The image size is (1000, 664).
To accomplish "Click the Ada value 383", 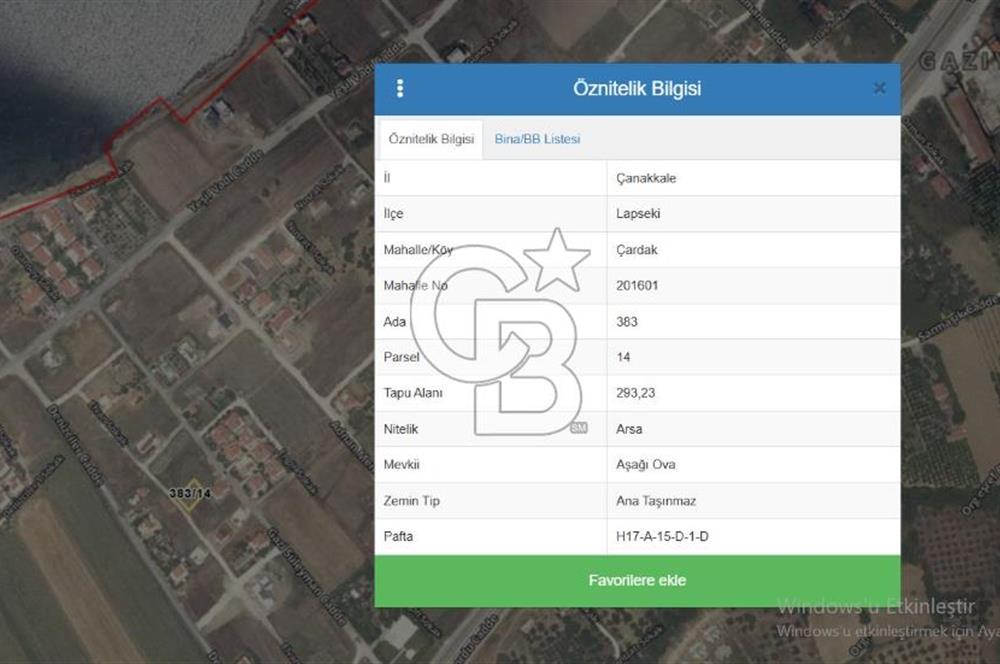I will tap(627, 322).
